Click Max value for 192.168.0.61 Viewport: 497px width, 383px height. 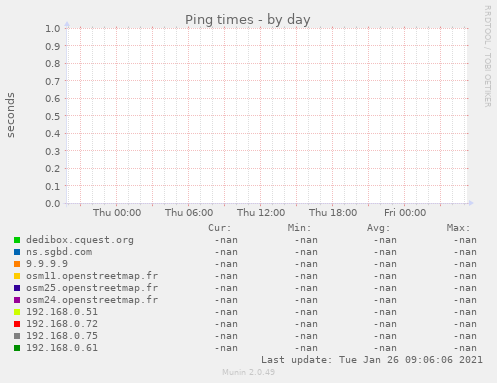point(465,348)
